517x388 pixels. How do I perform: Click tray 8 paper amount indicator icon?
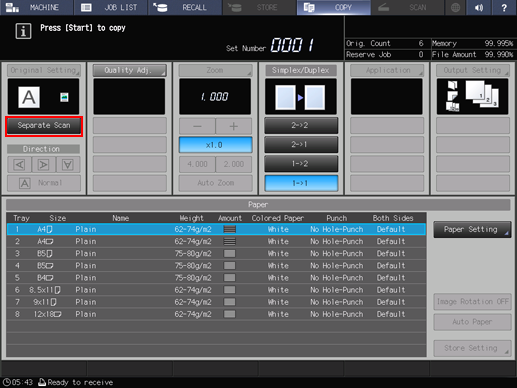230,314
